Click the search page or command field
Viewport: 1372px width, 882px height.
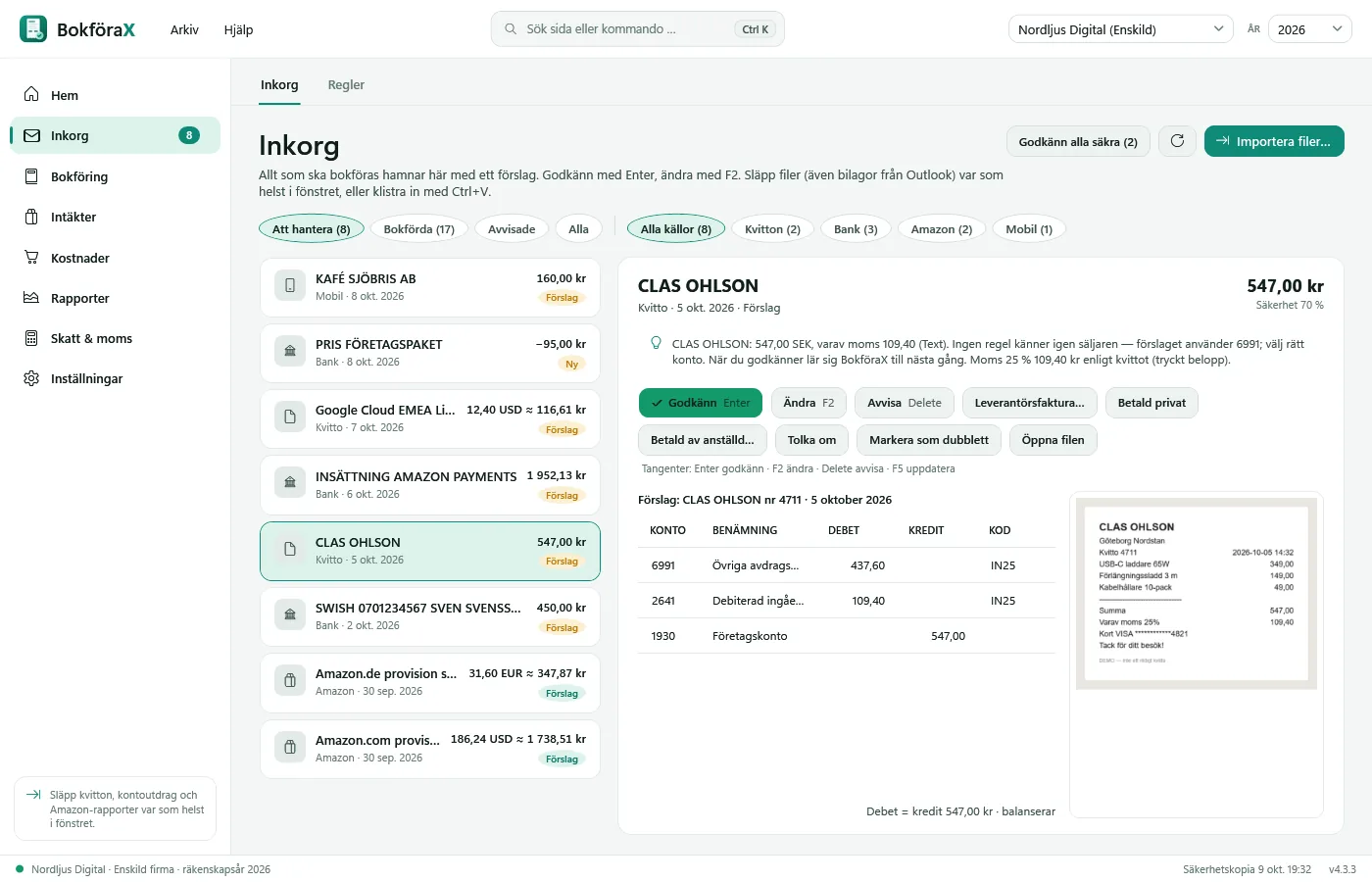point(638,29)
